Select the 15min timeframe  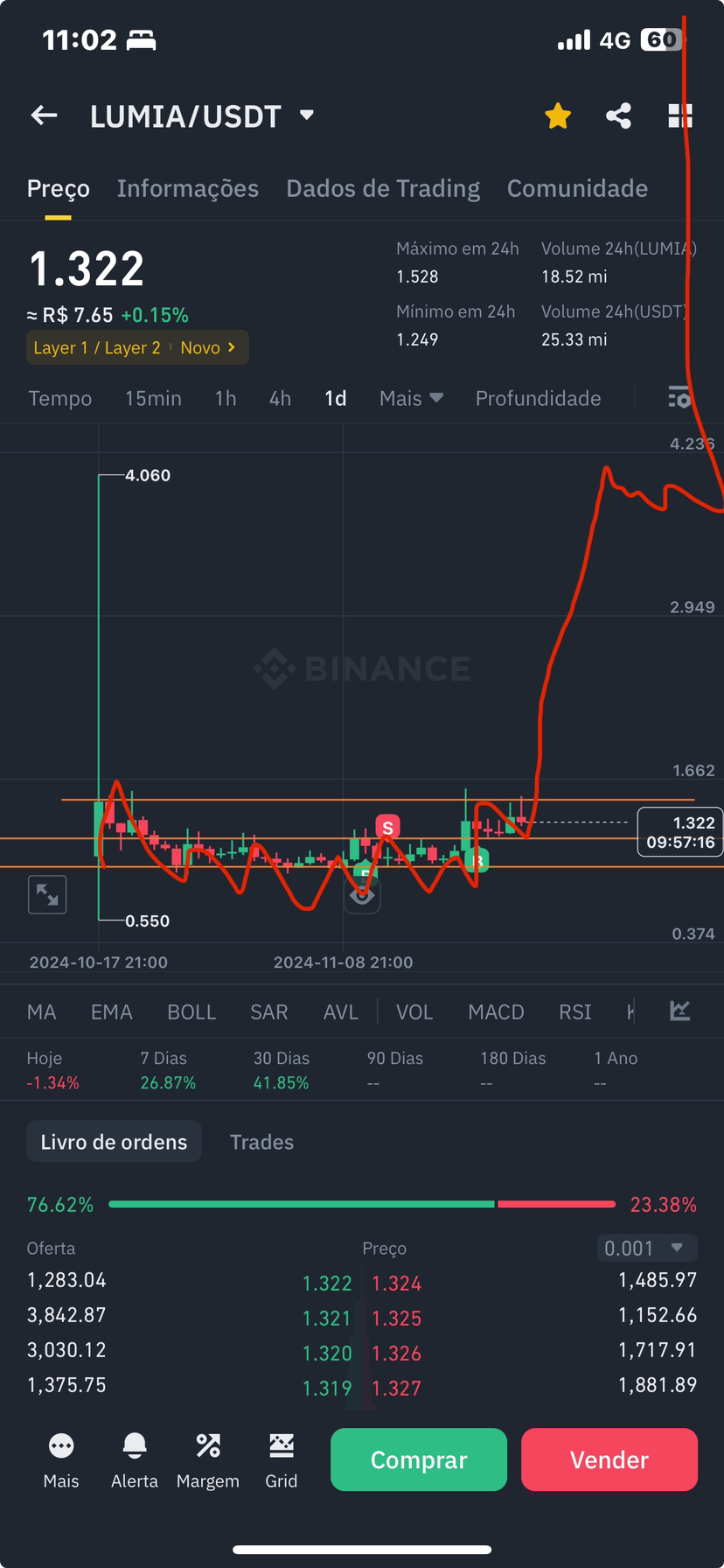pyautogui.click(x=153, y=398)
